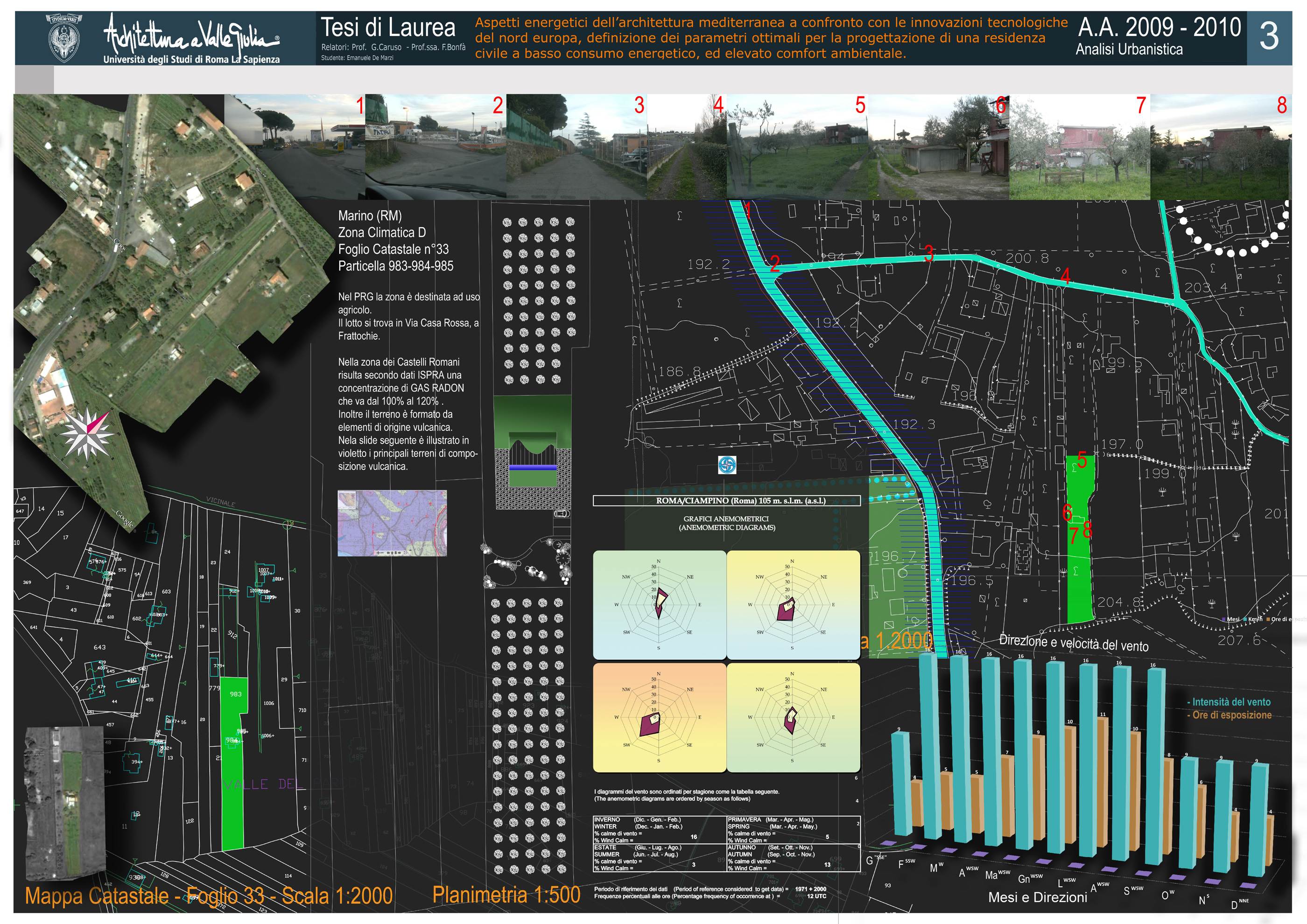Click the teal Km/h legend square
Viewport: 1307px width, 924px height.
coord(1245,619)
